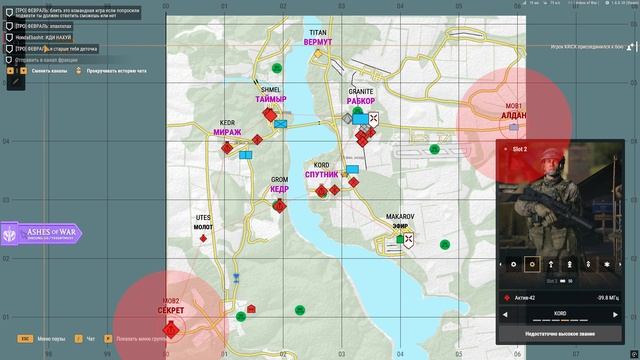Click the red diamond marker under Мираж label
Viewport: 640px width, 360px height.
click(227, 148)
